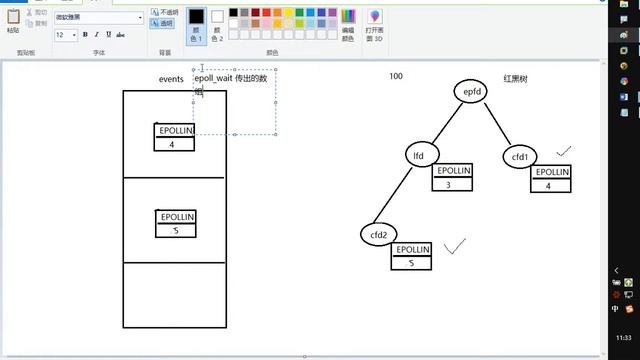640x360 pixels.
Task: Pick the white color swatch in second row
Action: point(233,24)
